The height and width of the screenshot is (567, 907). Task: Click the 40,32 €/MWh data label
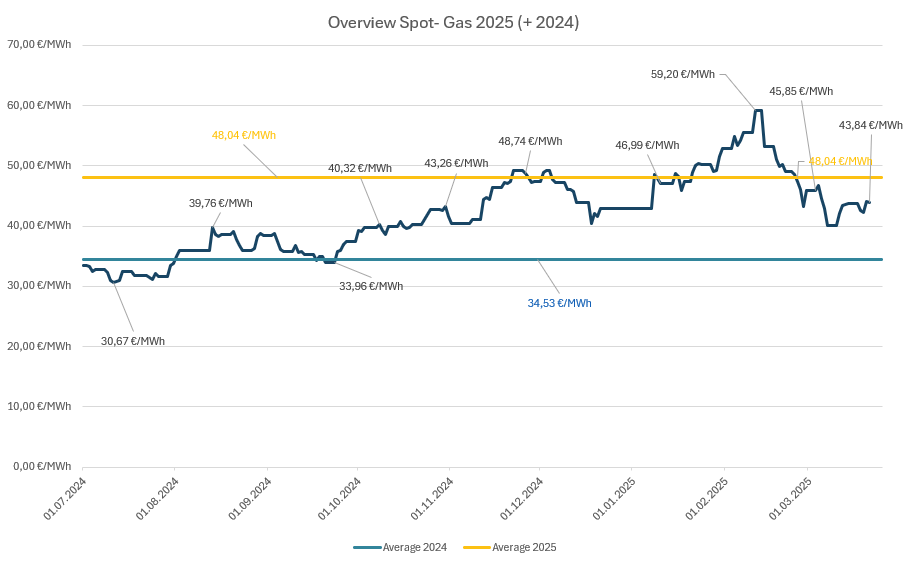pos(360,168)
